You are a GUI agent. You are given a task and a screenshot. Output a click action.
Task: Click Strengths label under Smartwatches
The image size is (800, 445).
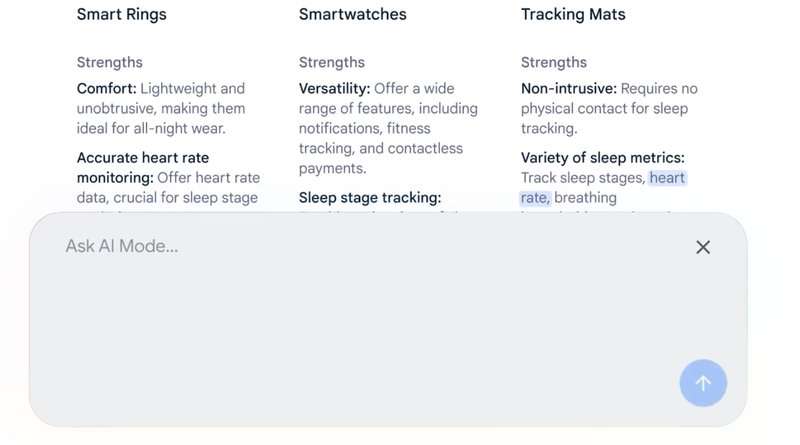tap(332, 62)
